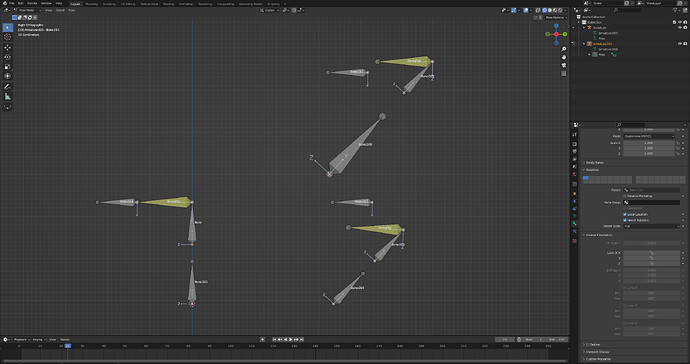Expand the Bendy Bones panel

tap(595, 163)
